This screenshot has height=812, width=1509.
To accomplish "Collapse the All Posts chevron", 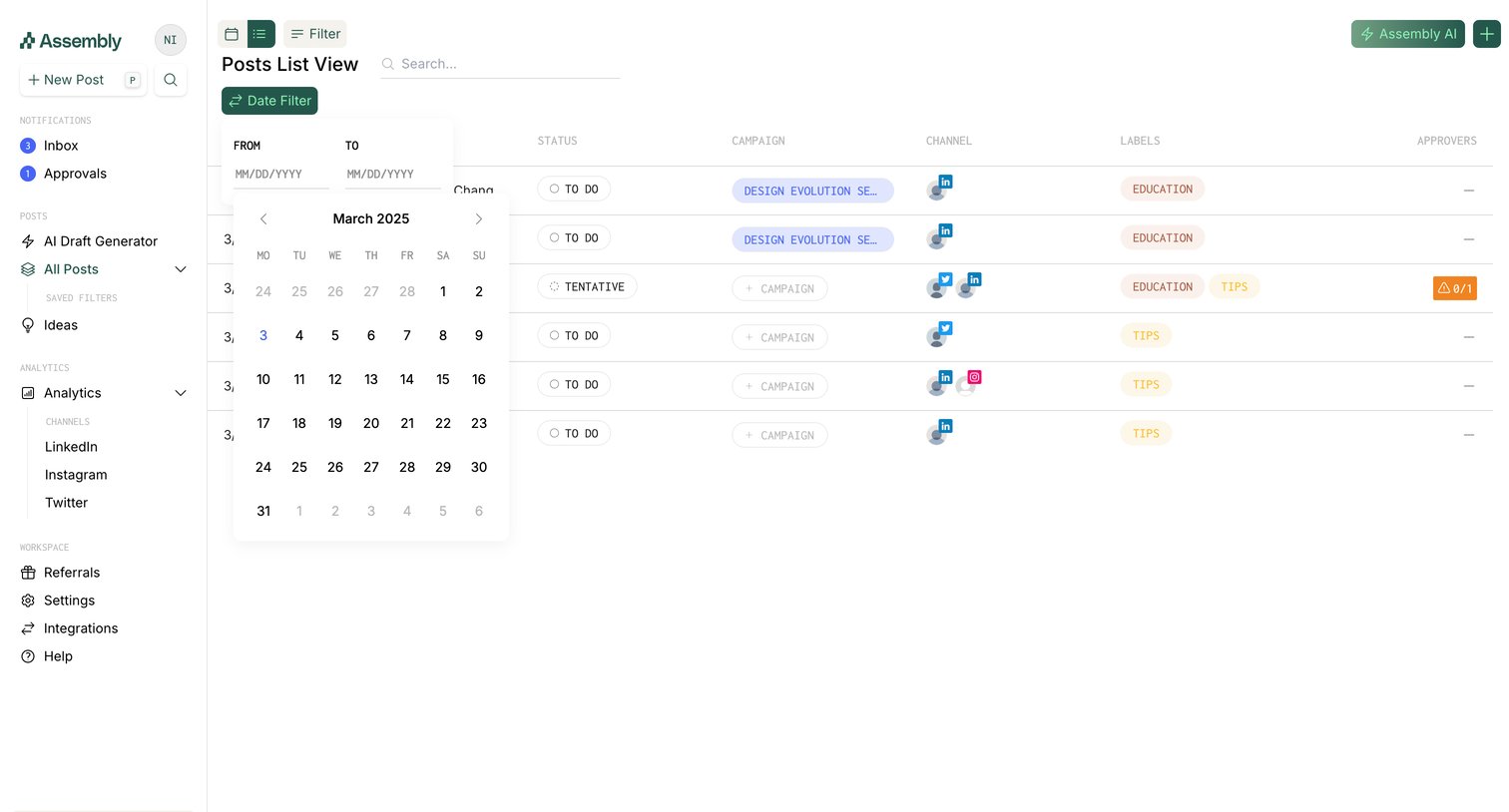I will tap(181, 269).
